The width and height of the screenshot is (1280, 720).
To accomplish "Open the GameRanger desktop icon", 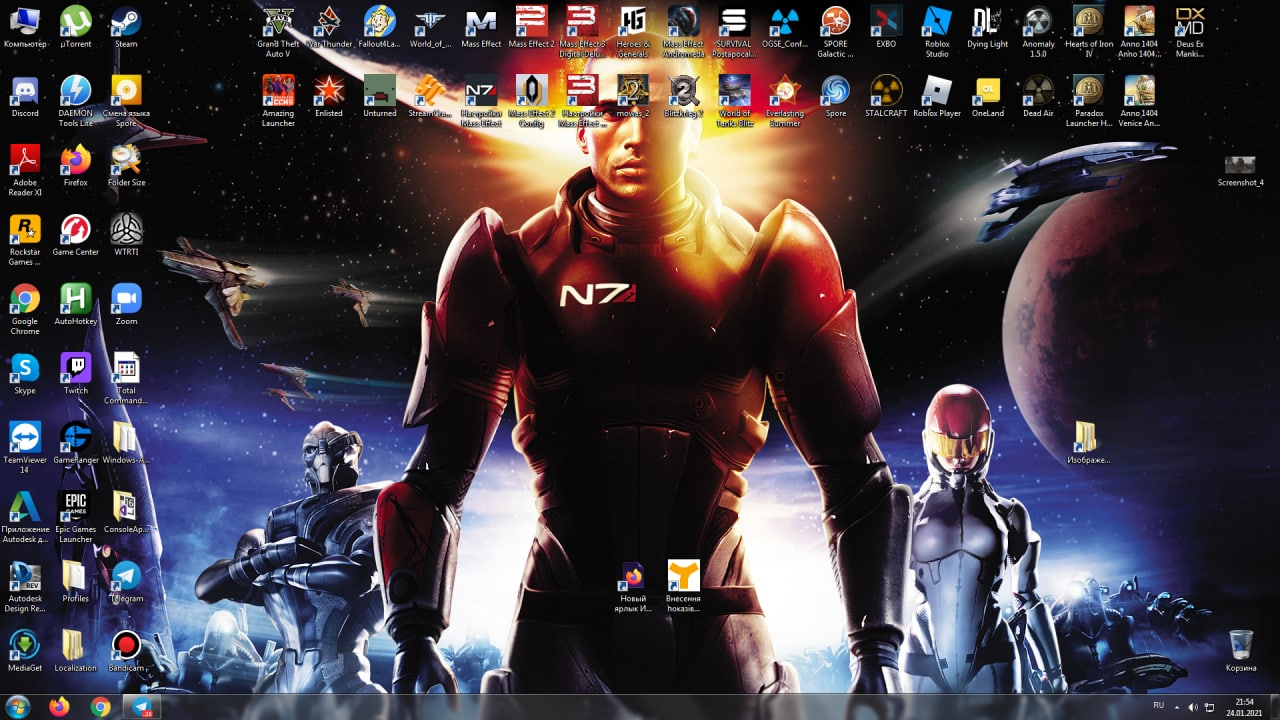I will pyautogui.click(x=76, y=443).
